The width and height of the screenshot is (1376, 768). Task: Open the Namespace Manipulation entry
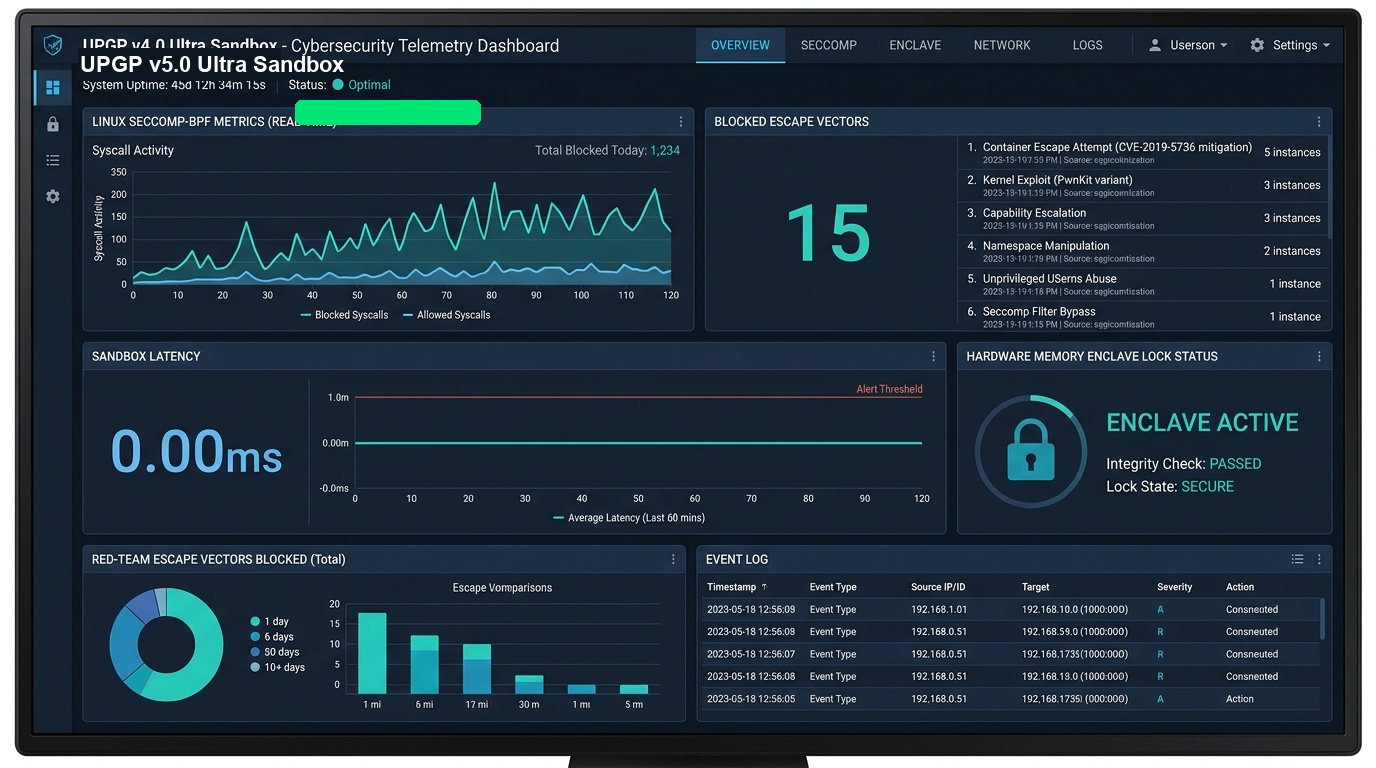pyautogui.click(x=1143, y=252)
